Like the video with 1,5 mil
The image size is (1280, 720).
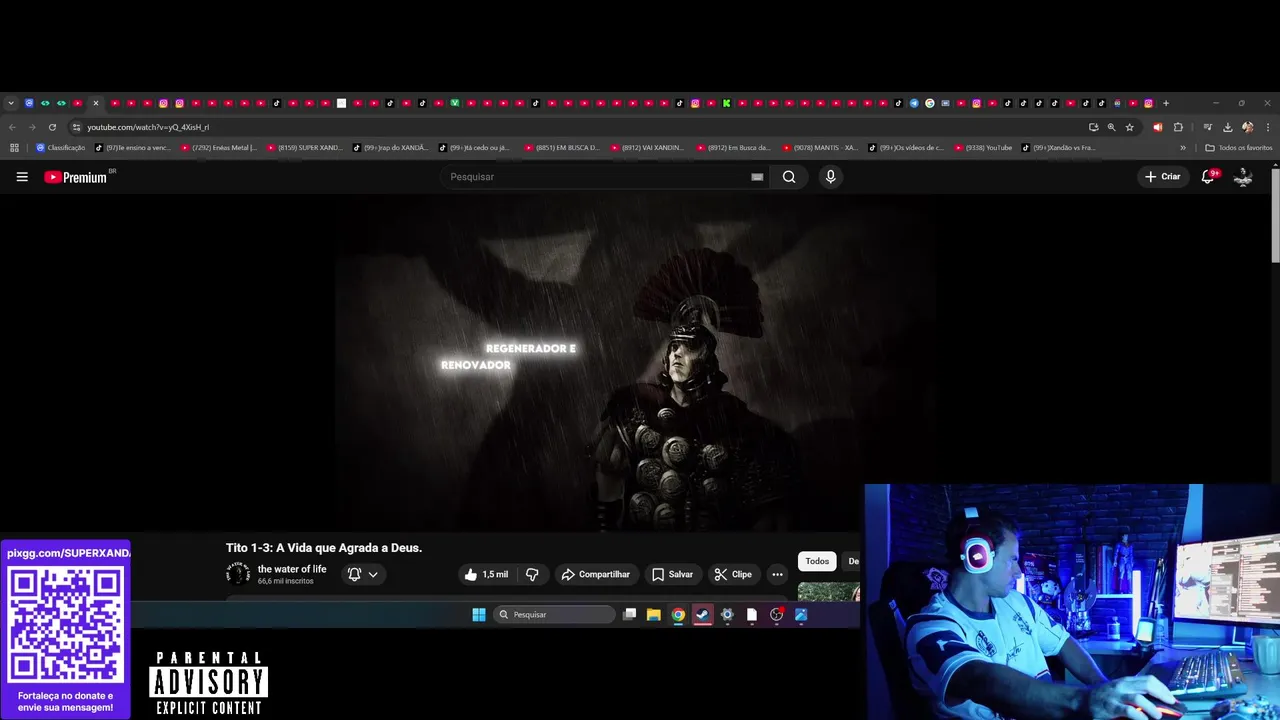(x=486, y=574)
